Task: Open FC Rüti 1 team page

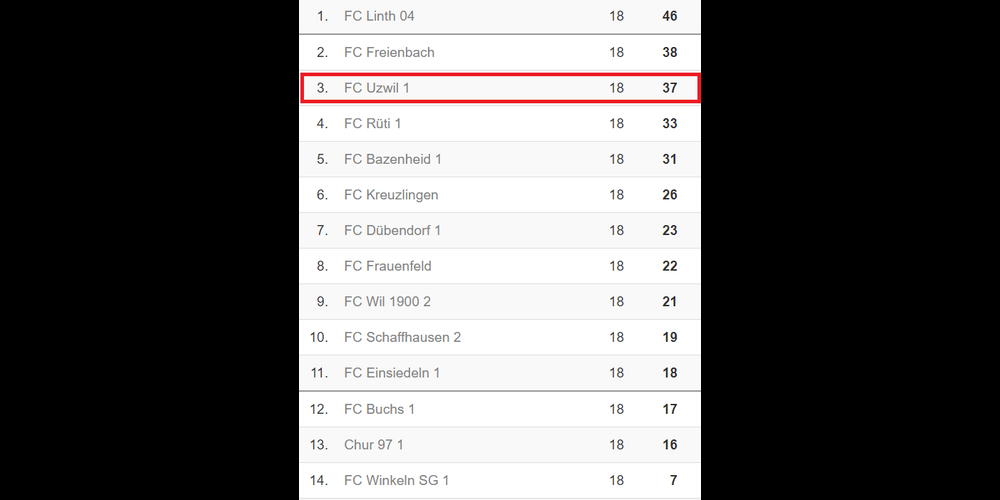Action: [x=372, y=123]
